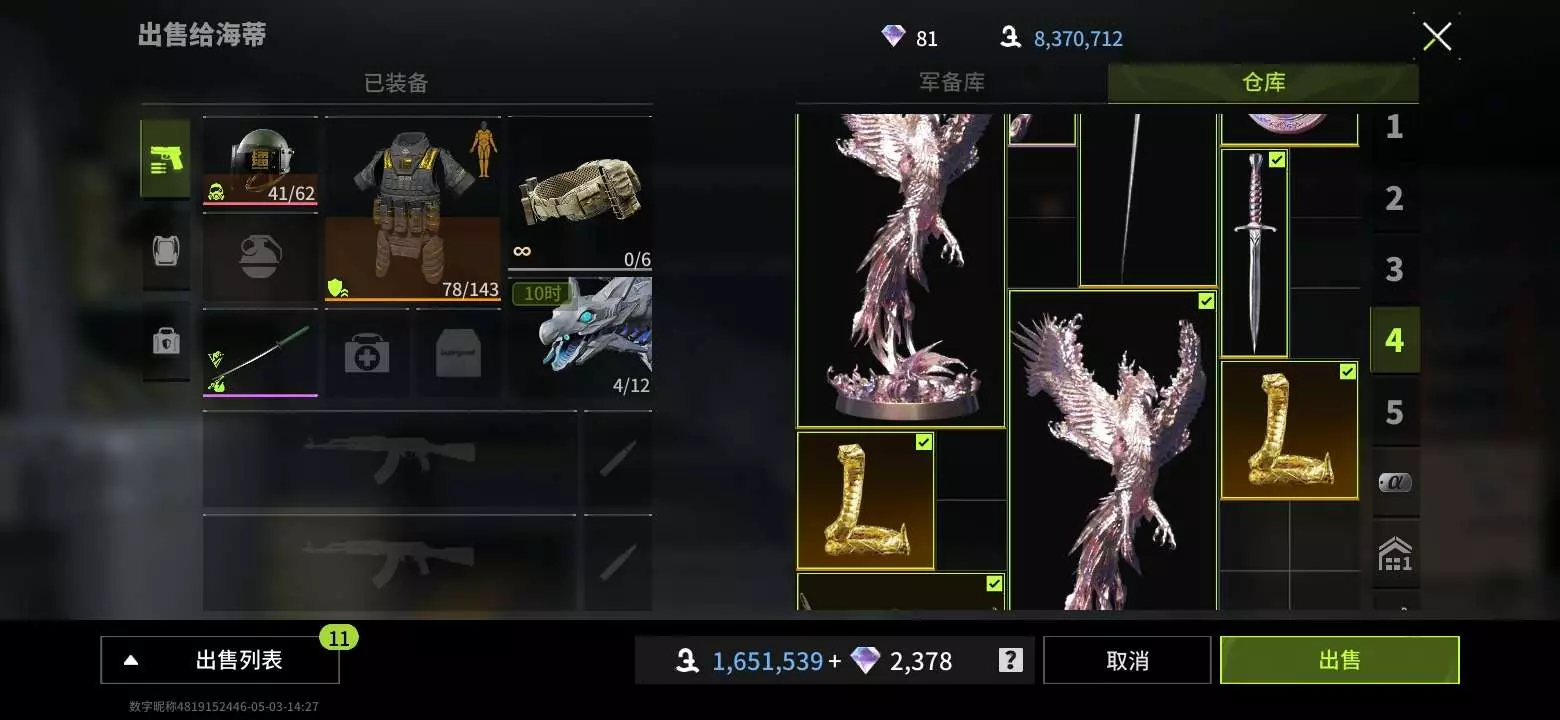Switch to the 军备库 tab

[952, 83]
